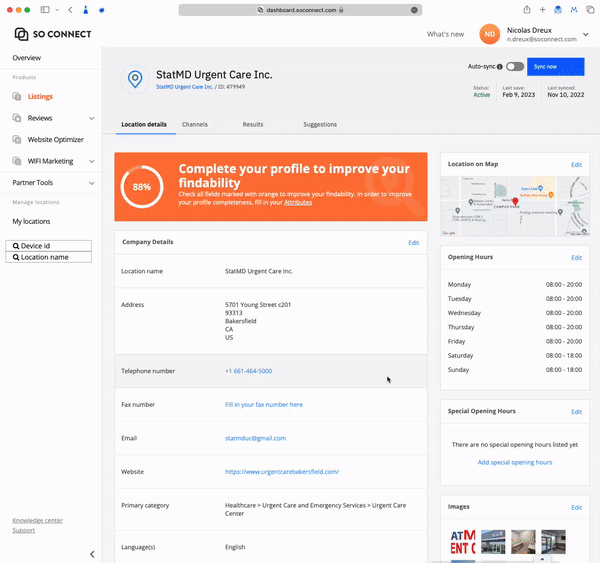Image resolution: width=600 pixels, height=563 pixels.
Task: Click What's new in the header
Action: coord(445,34)
